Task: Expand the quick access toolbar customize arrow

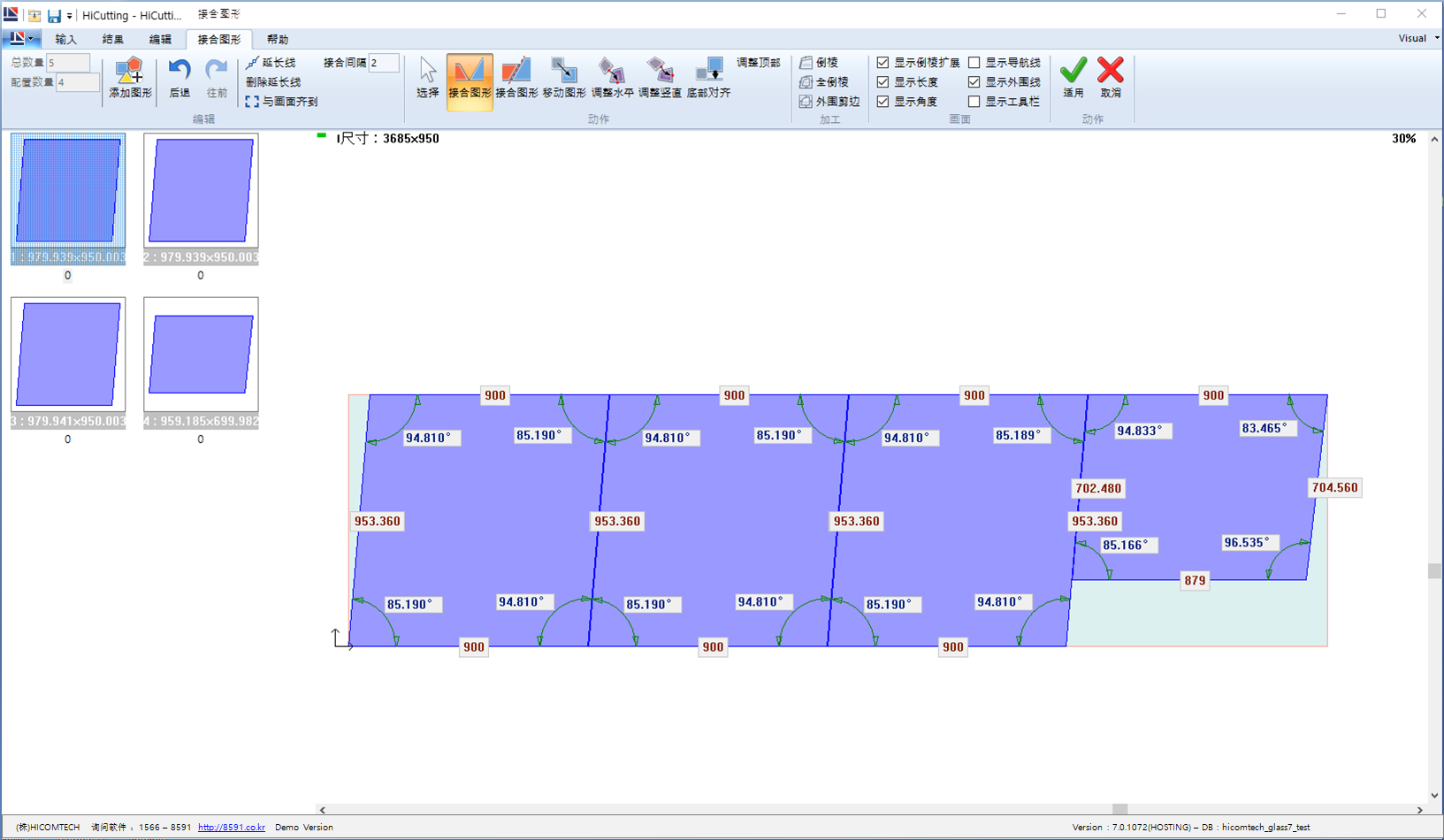Action: (70, 16)
